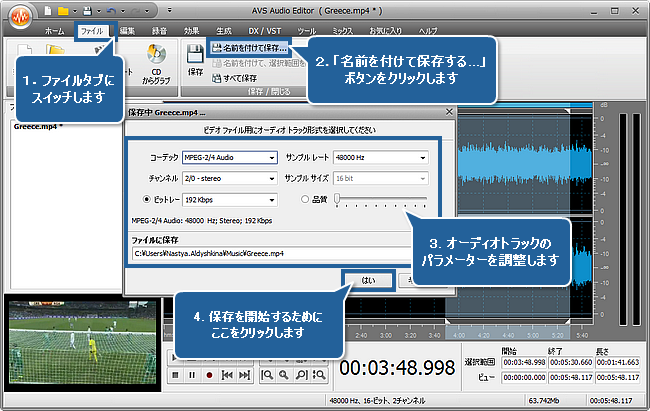650x411 pixels.
Task: Select the ビットレート radio button
Action: [x=146, y=199]
